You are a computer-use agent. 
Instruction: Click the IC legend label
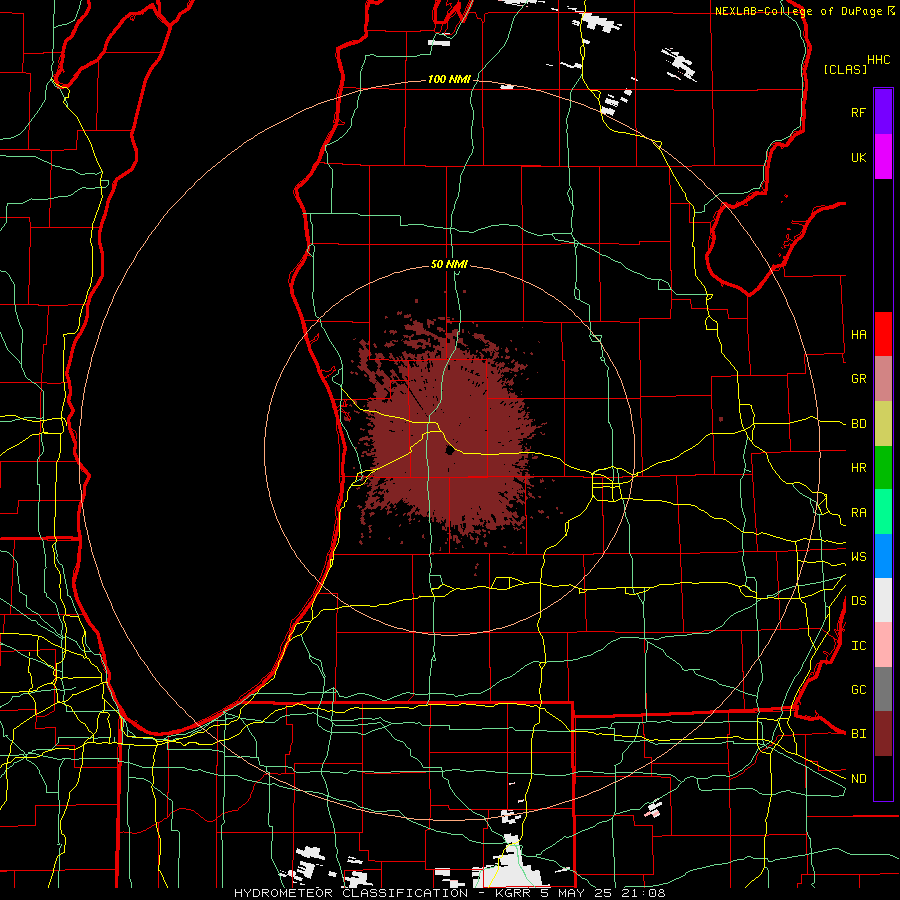tap(858, 646)
